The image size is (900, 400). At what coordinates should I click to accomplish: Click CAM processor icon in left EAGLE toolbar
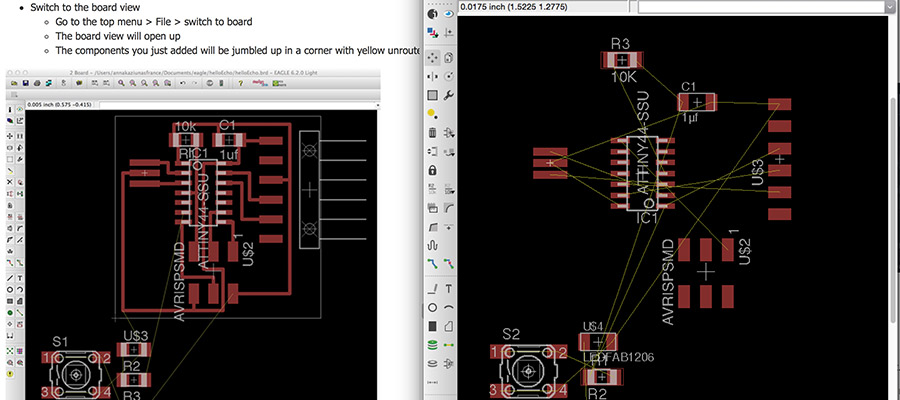click(49, 83)
